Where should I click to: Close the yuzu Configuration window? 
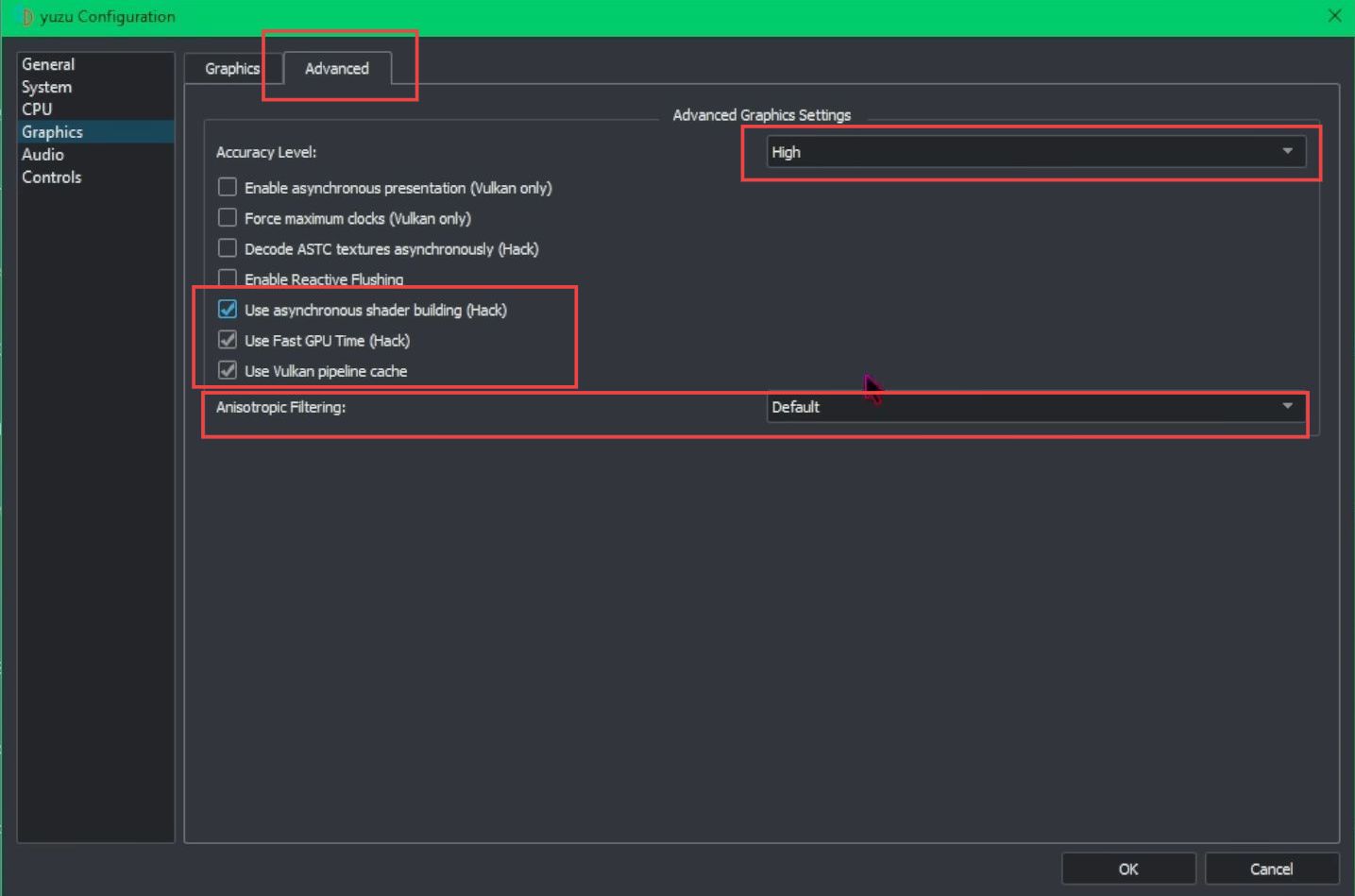tap(1334, 16)
